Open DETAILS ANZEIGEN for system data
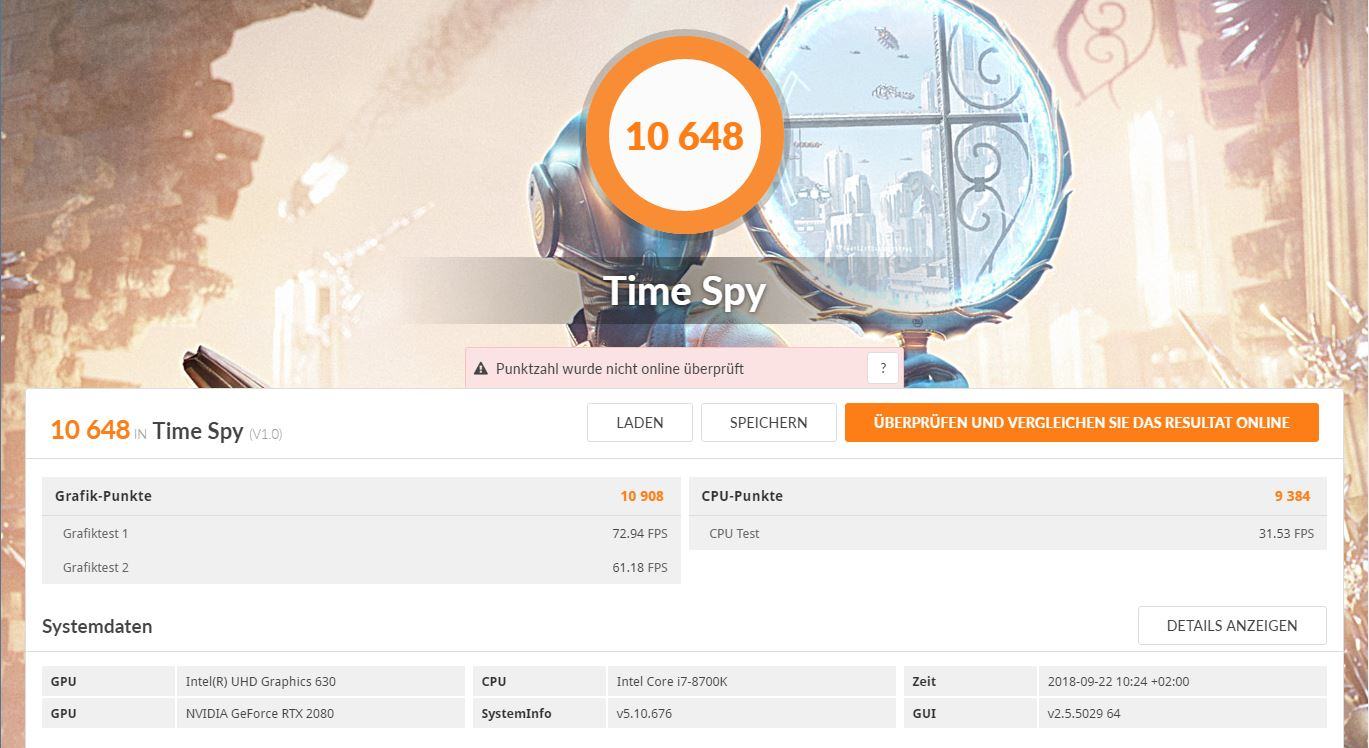The image size is (1369, 748). click(1232, 625)
